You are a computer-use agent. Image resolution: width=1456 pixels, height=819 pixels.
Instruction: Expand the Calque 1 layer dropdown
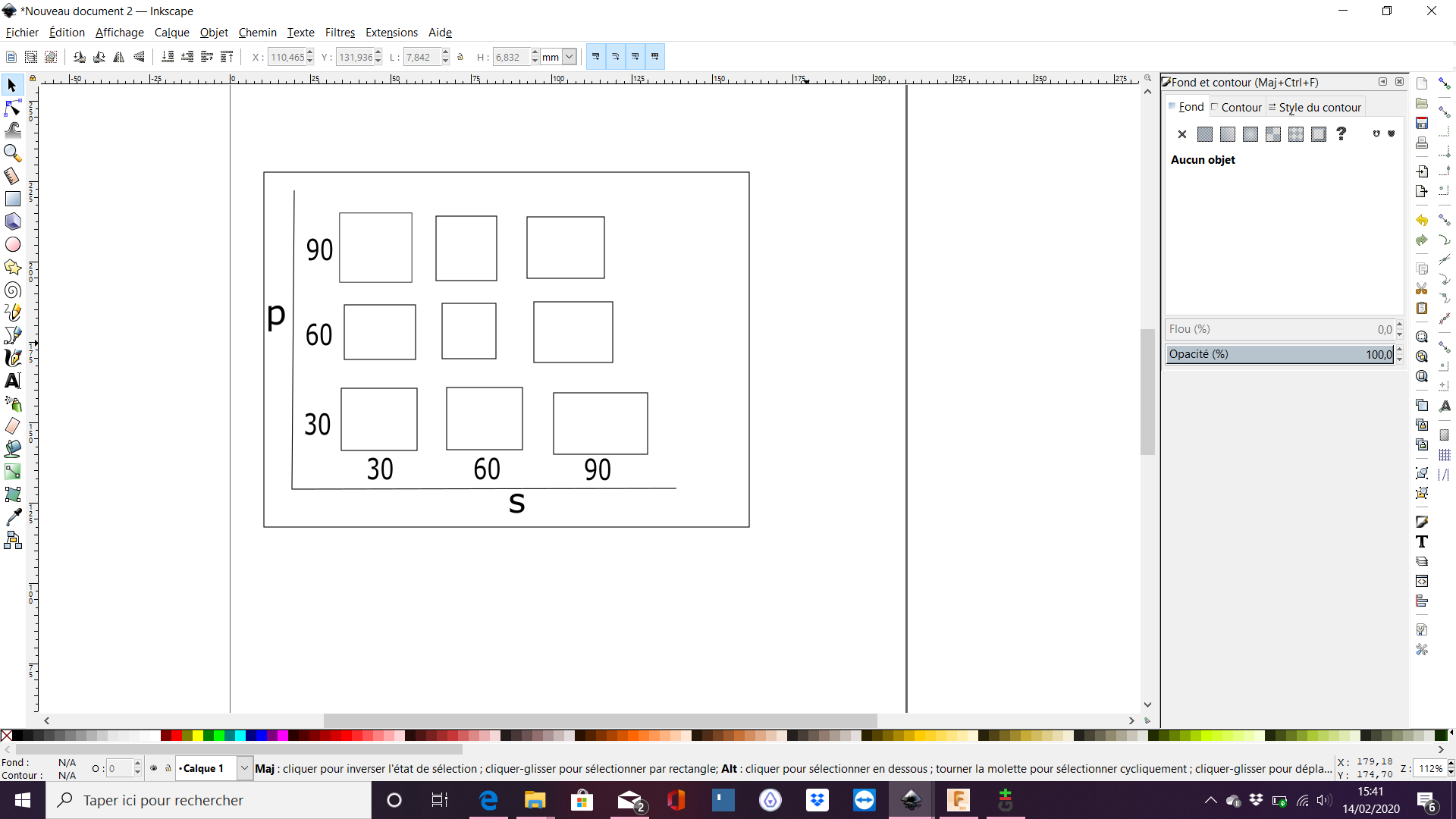pyautogui.click(x=244, y=768)
